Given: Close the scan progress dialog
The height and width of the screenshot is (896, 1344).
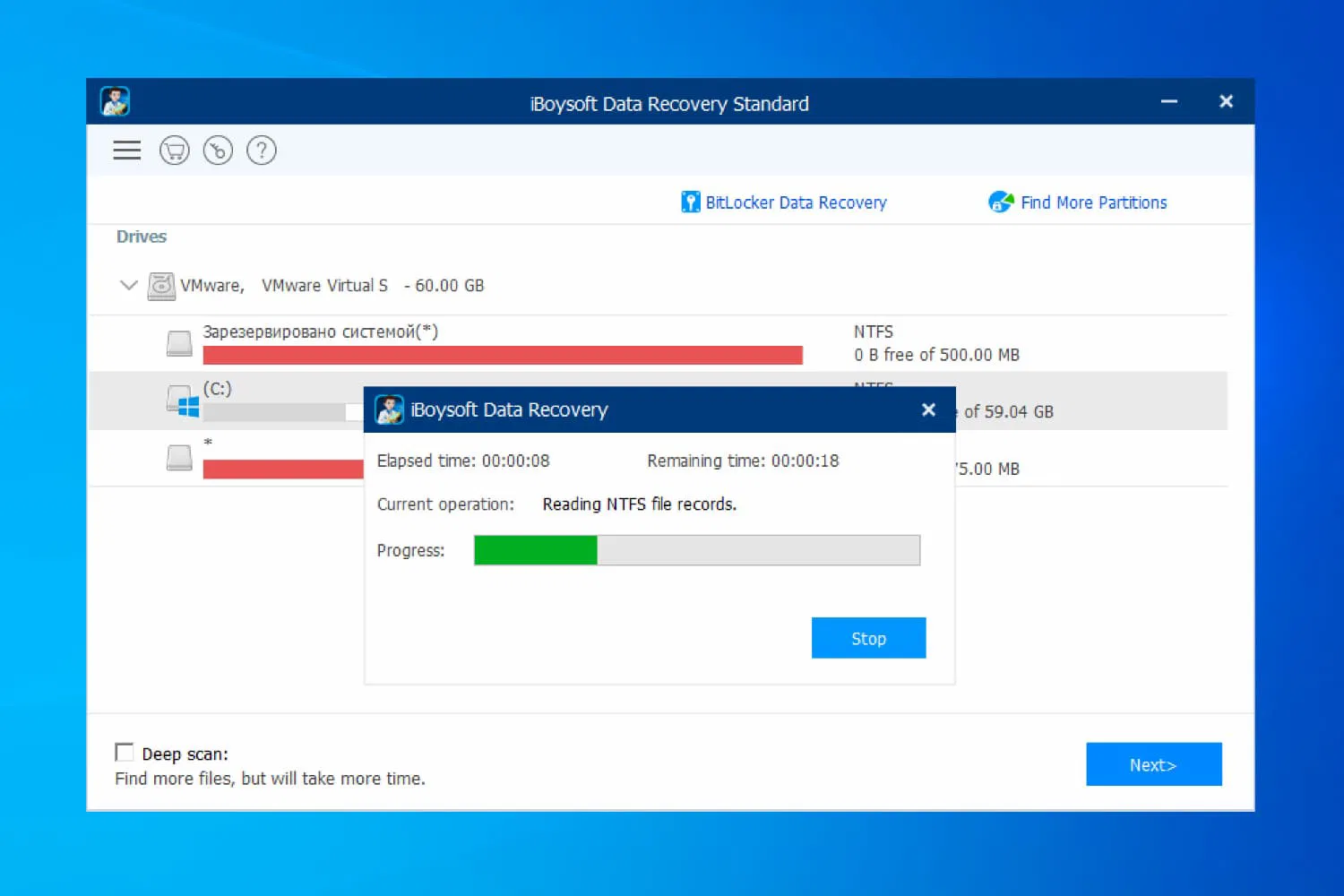Looking at the screenshot, I should click(x=928, y=409).
